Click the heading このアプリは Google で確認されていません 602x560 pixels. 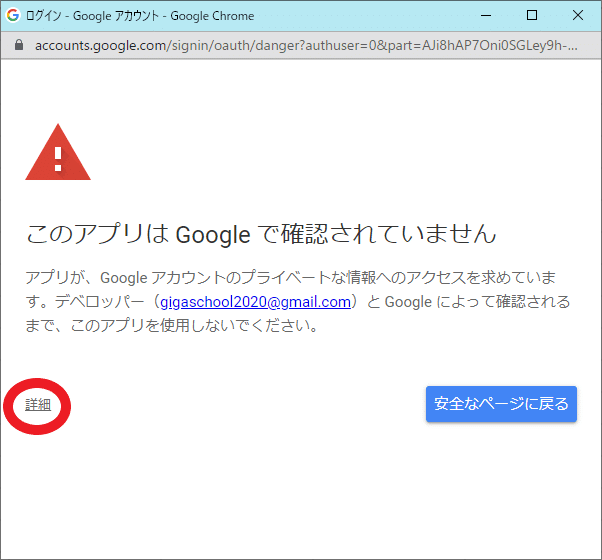(261, 234)
